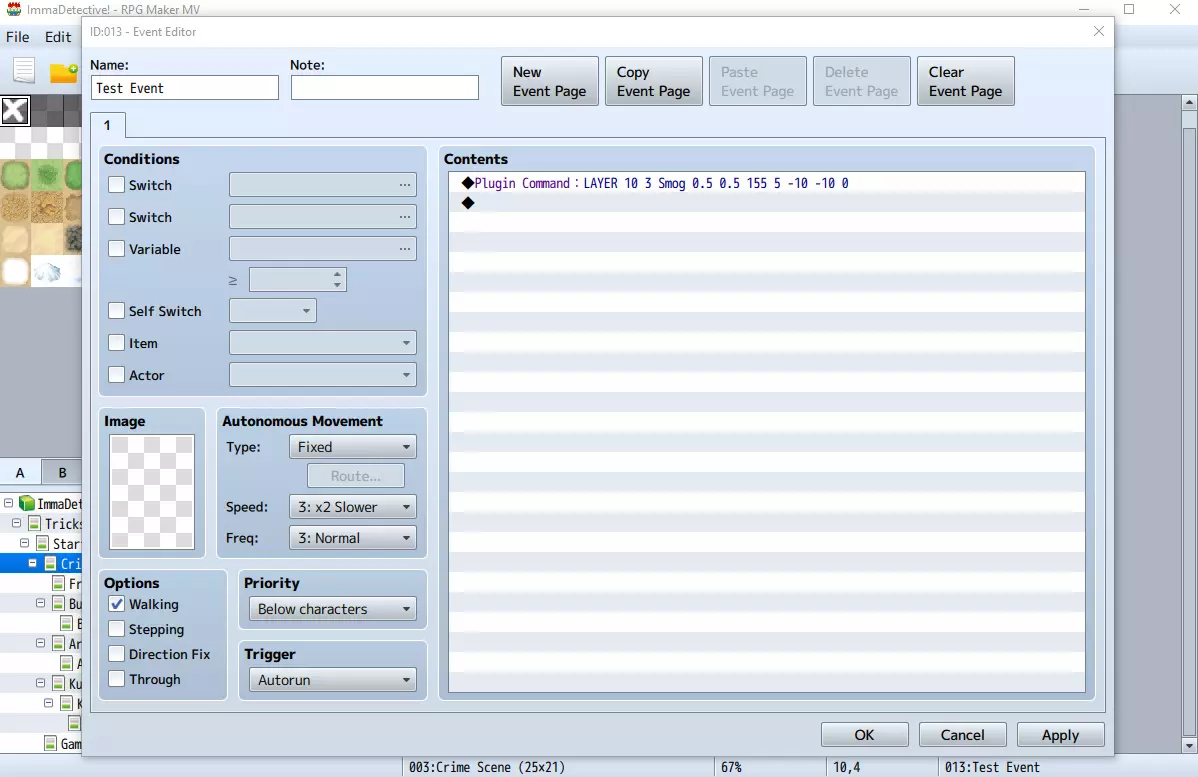Click the disabled Route button

(x=355, y=476)
